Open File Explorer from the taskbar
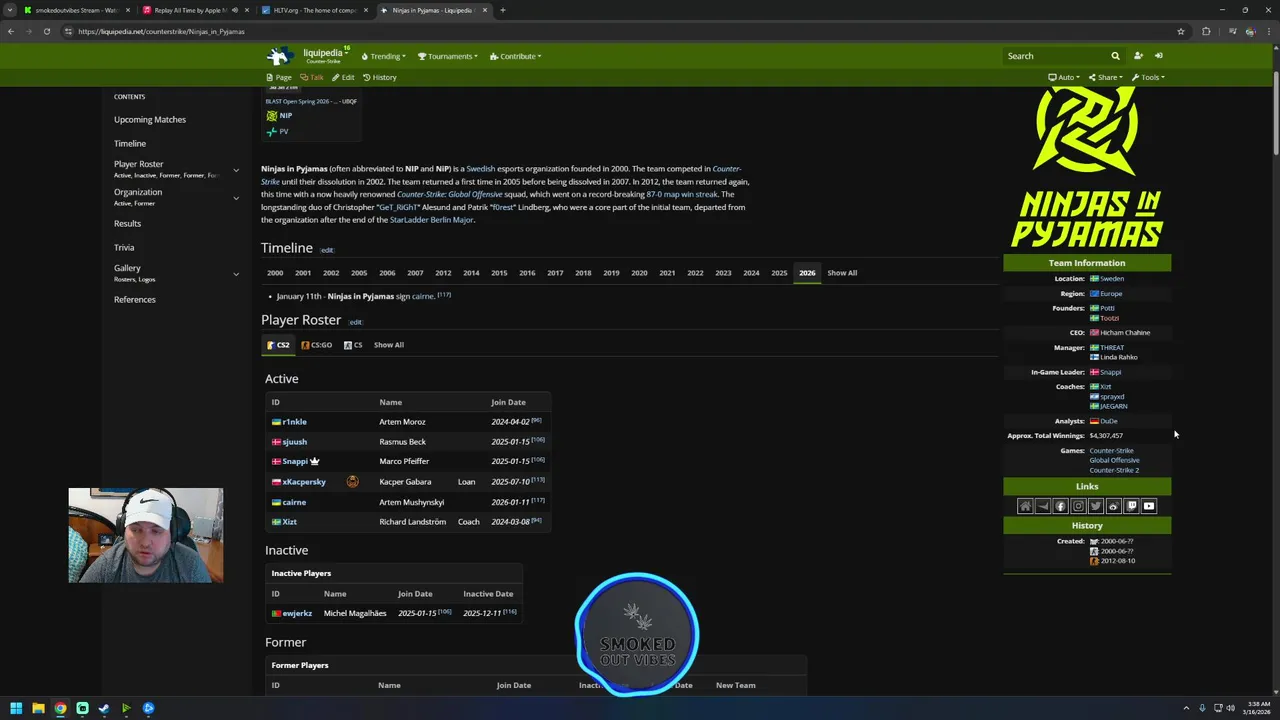The width and height of the screenshot is (1280, 720). 38,708
